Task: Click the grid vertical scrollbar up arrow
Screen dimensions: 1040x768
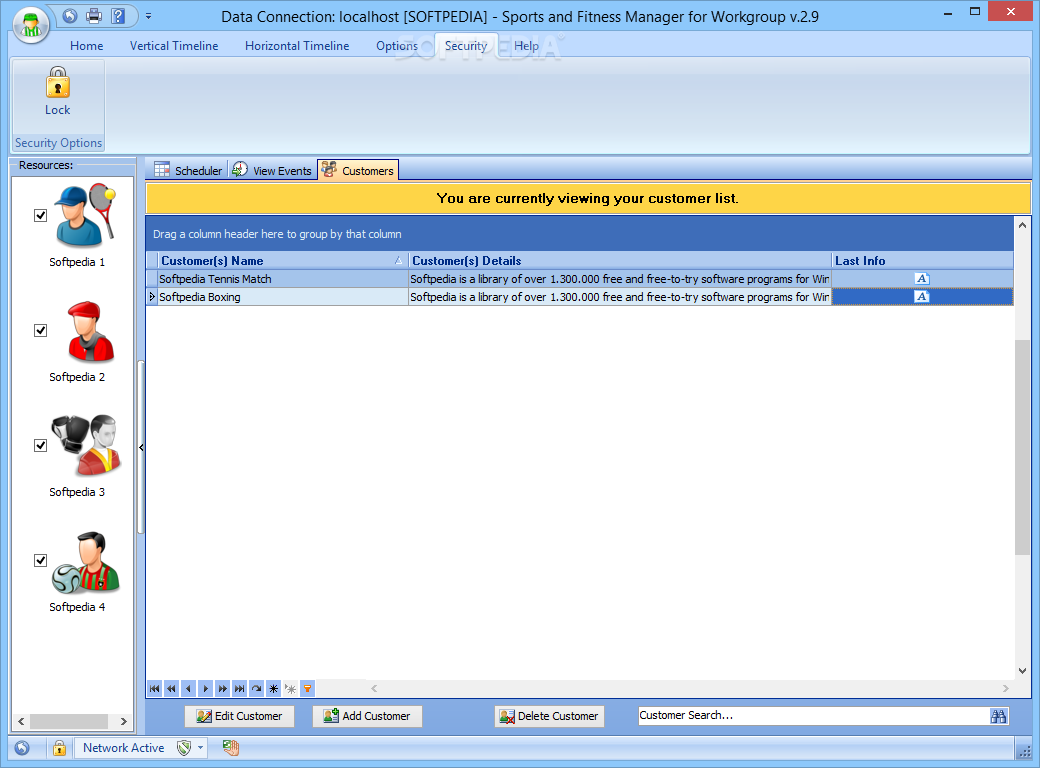Action: coord(1022,225)
